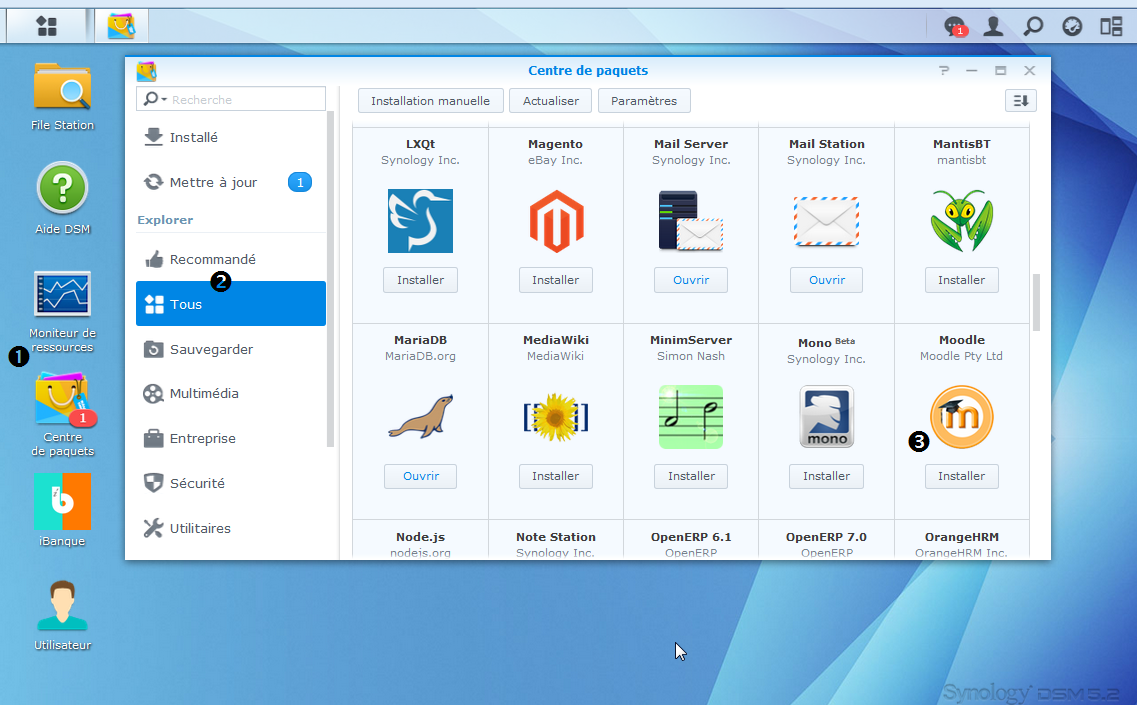The image size is (1137, 705).
Task: Open the widgets panel icon
Action: pyautogui.click(x=1111, y=27)
